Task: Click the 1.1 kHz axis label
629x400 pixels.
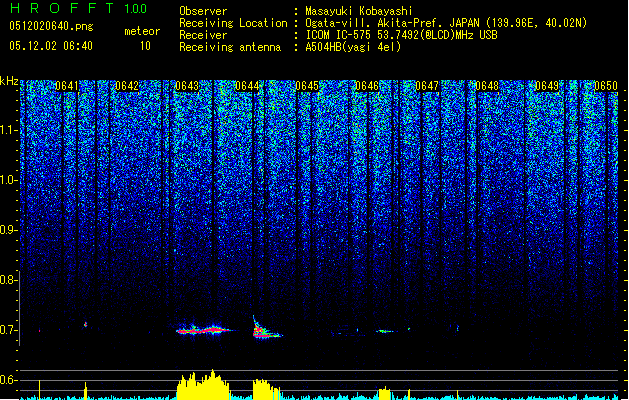Action: pos(8,130)
